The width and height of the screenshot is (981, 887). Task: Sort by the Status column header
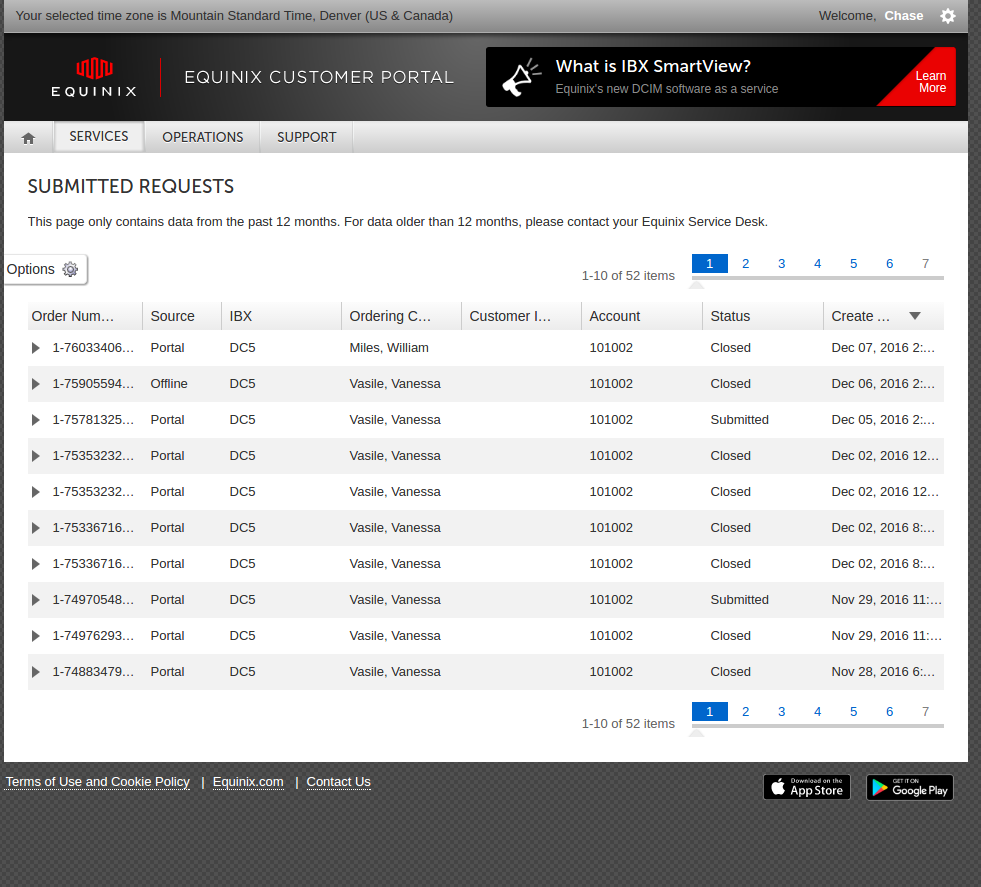(x=730, y=316)
